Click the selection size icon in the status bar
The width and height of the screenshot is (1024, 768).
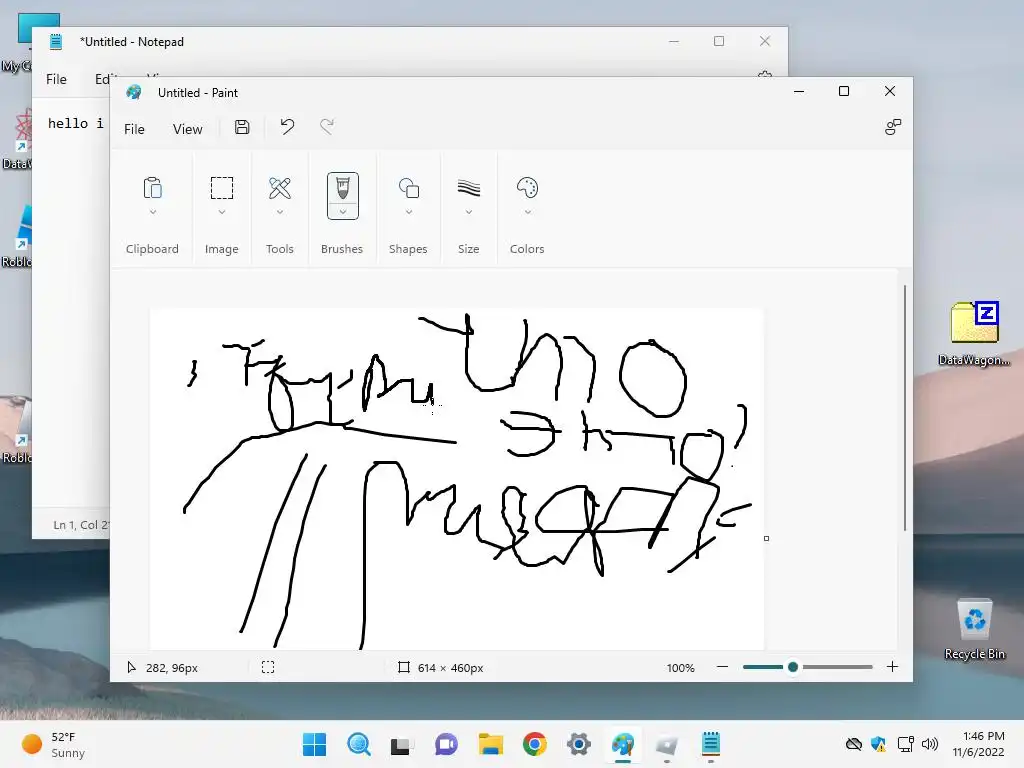[x=268, y=667]
